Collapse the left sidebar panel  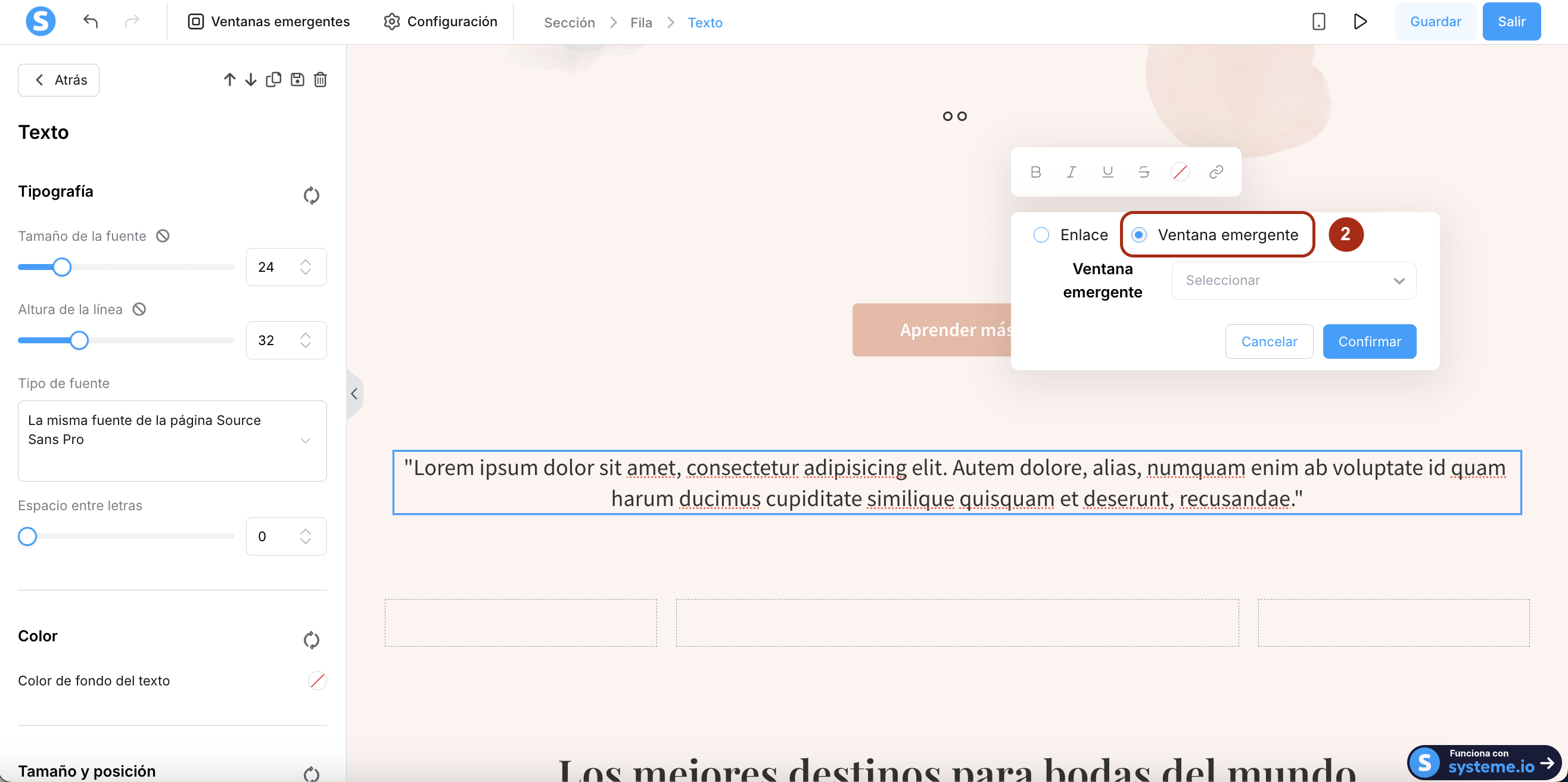354,394
